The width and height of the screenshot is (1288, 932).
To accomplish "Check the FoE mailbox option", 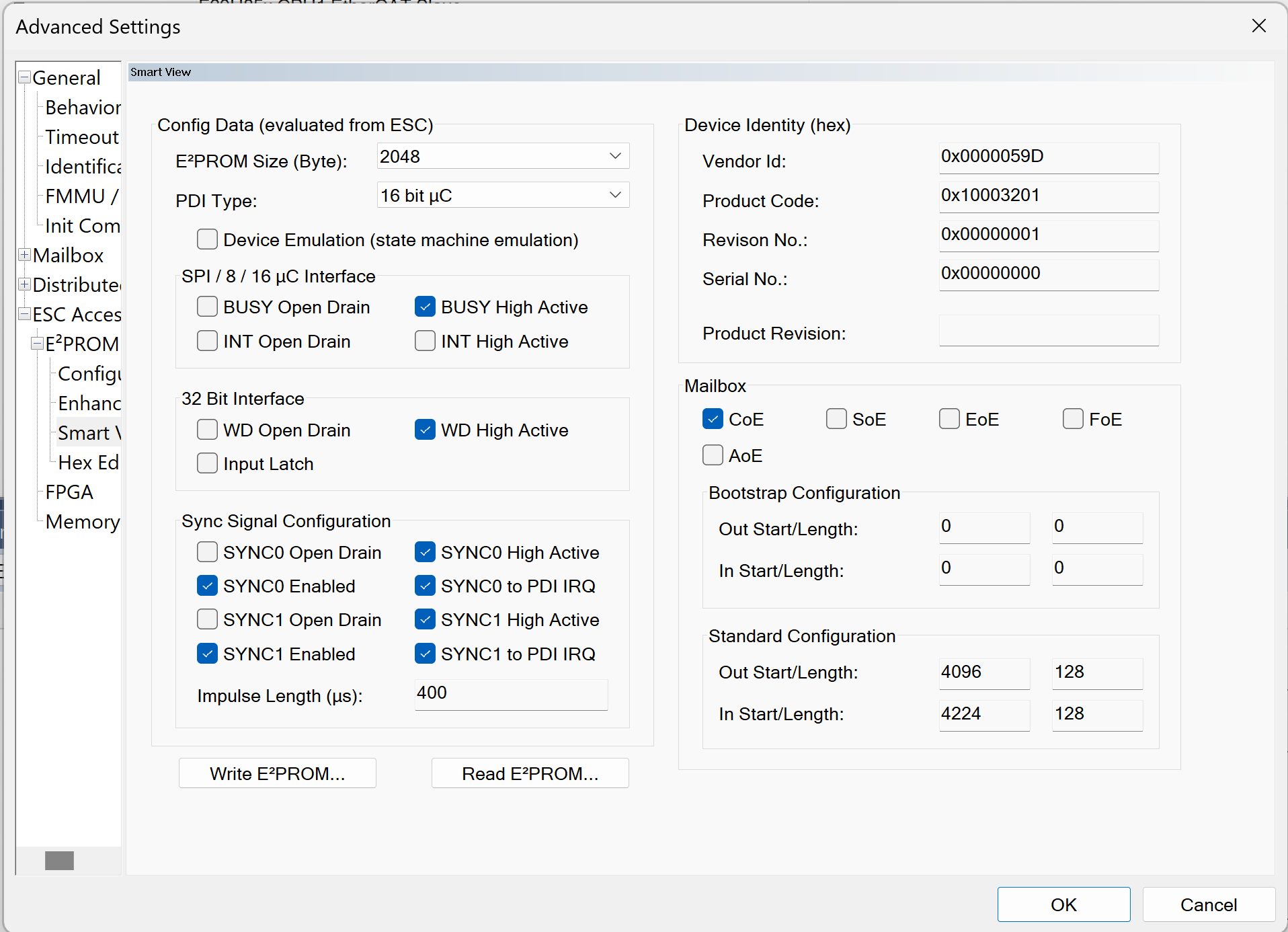I will (x=1073, y=419).
